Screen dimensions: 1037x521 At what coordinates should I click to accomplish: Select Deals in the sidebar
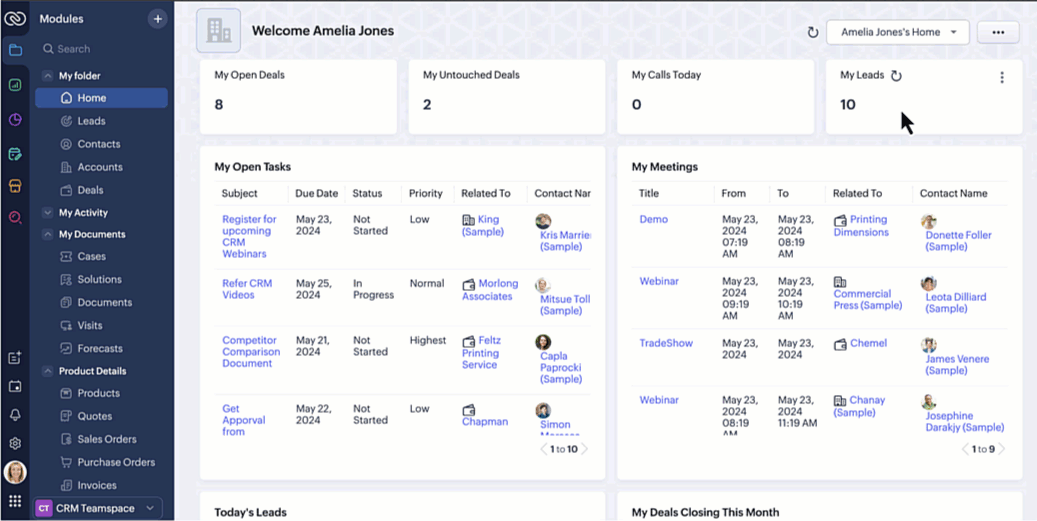[x=90, y=190]
